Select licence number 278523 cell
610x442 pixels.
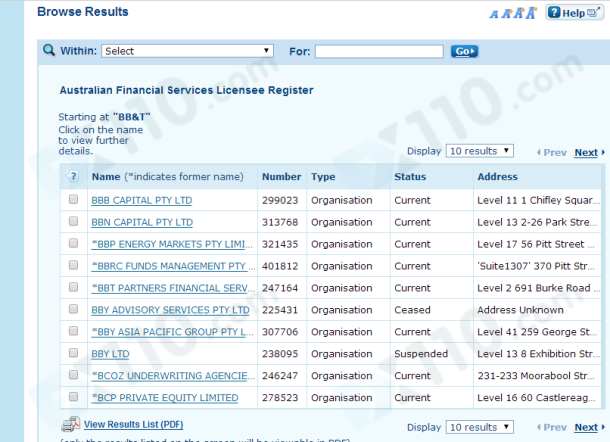pyautogui.click(x=280, y=398)
